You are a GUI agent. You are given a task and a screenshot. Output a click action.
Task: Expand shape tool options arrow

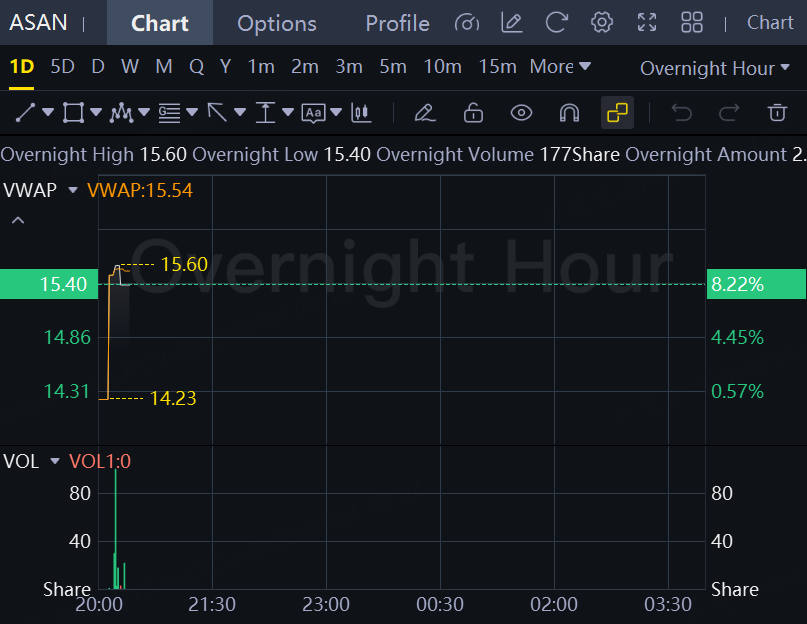coord(96,112)
